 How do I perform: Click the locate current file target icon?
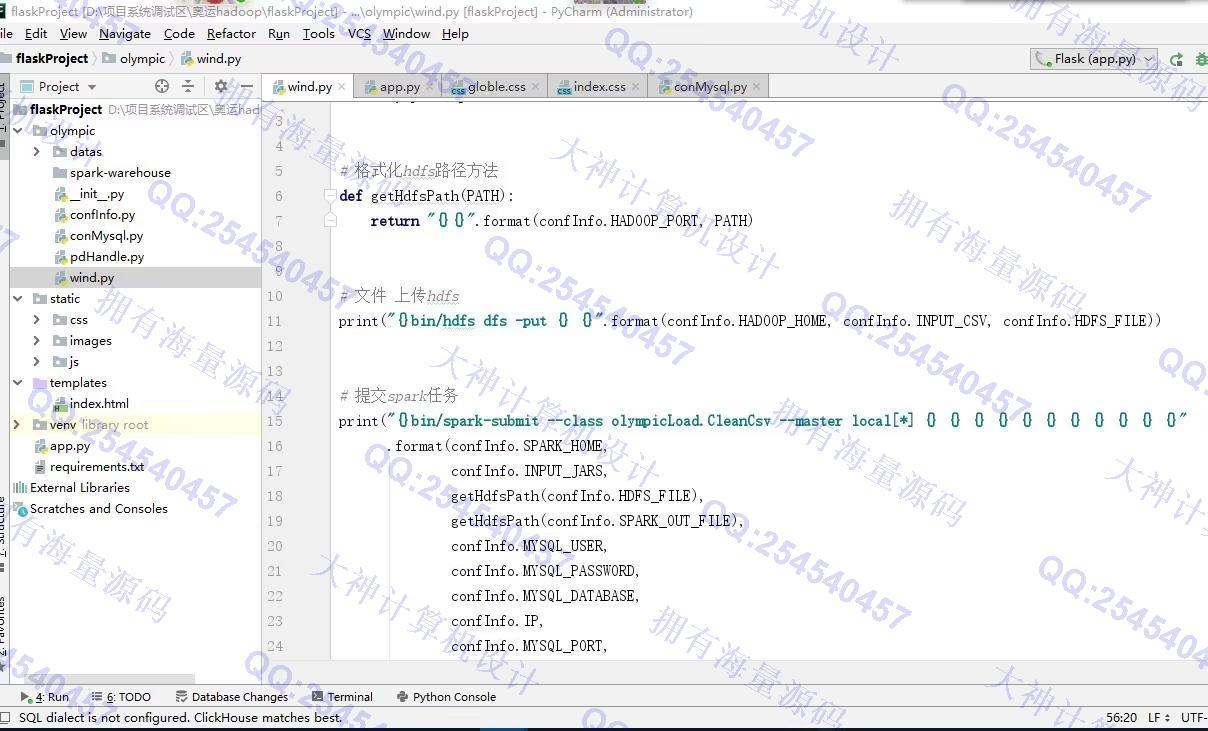click(x=162, y=86)
